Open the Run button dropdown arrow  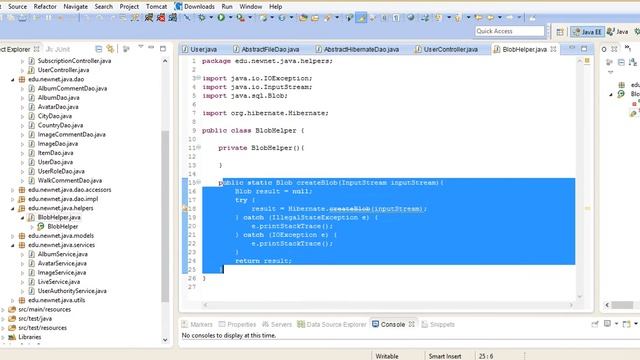pos(230,18)
